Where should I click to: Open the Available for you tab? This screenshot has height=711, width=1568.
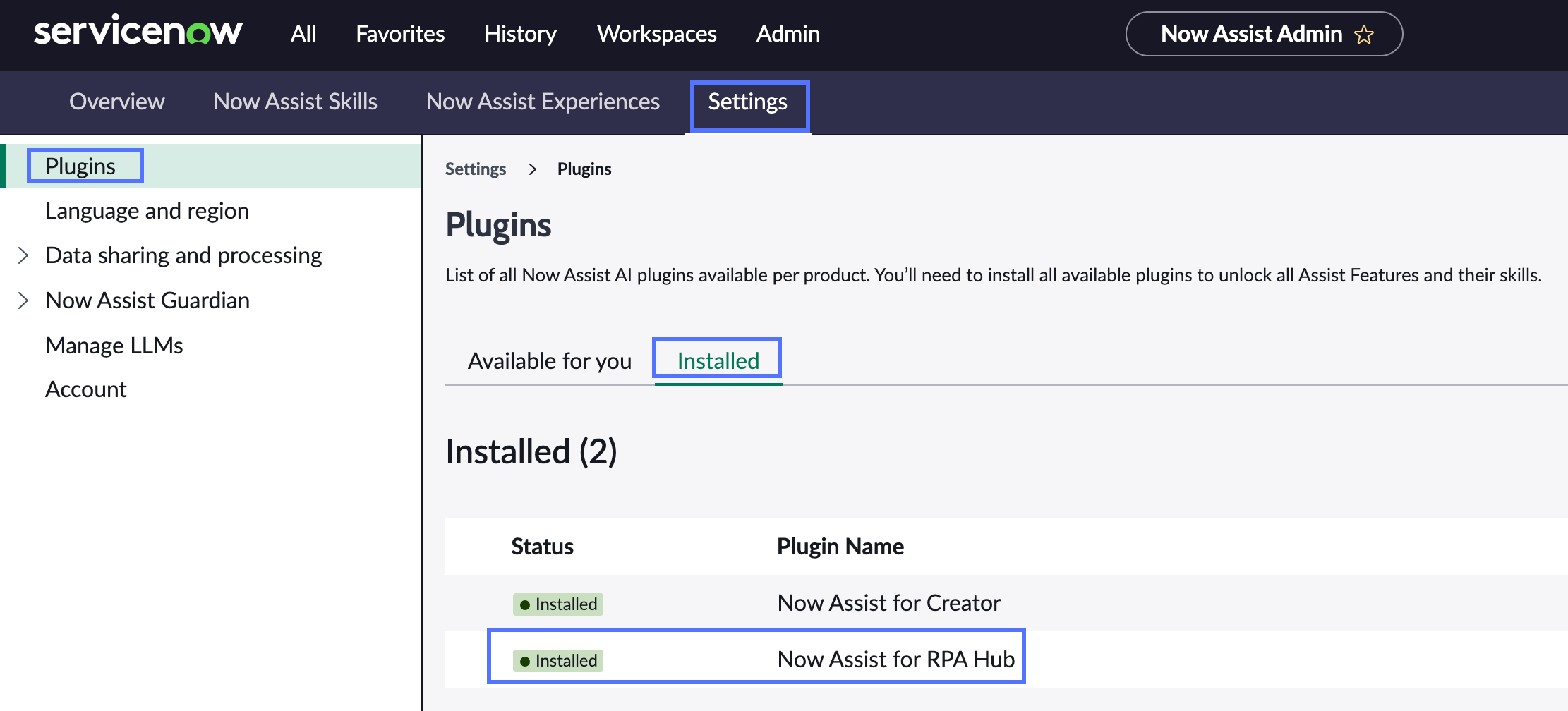coord(550,361)
